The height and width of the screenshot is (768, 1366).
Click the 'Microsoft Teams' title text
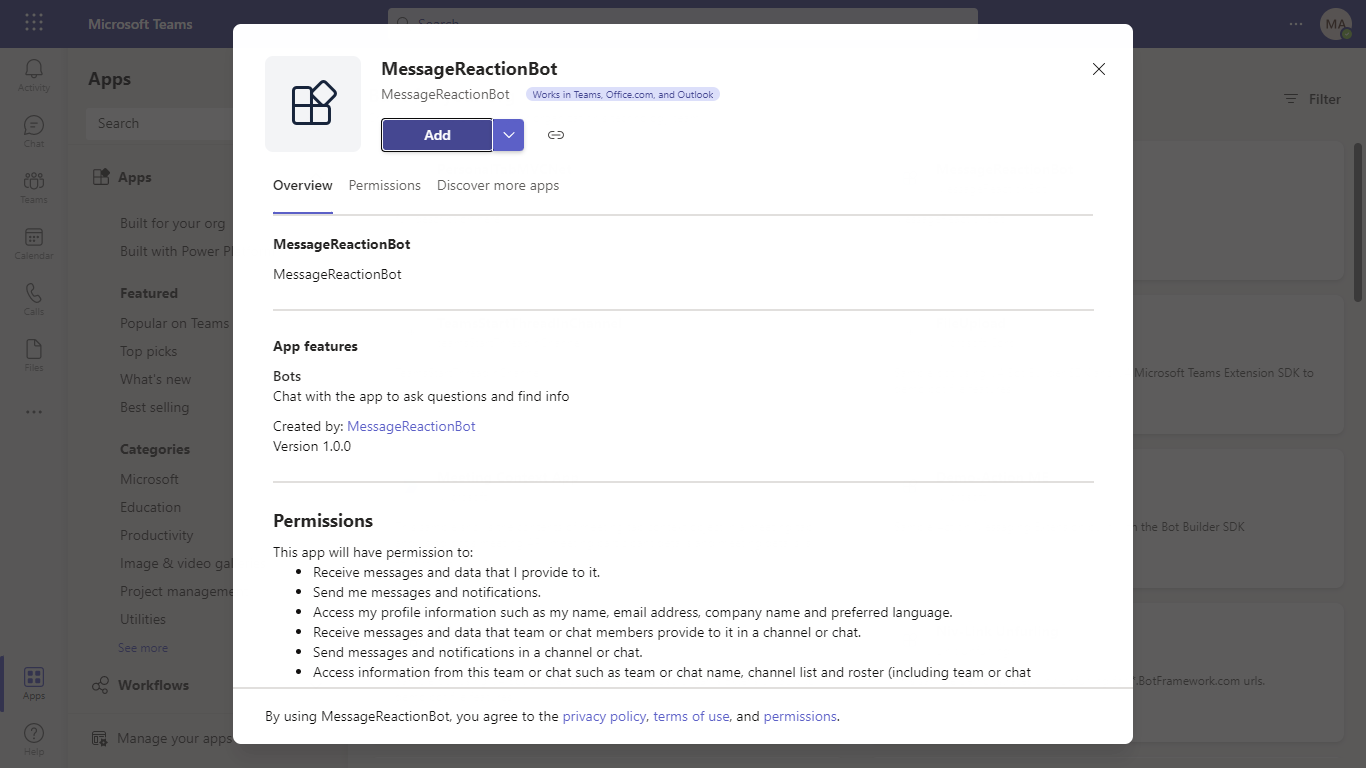(140, 24)
